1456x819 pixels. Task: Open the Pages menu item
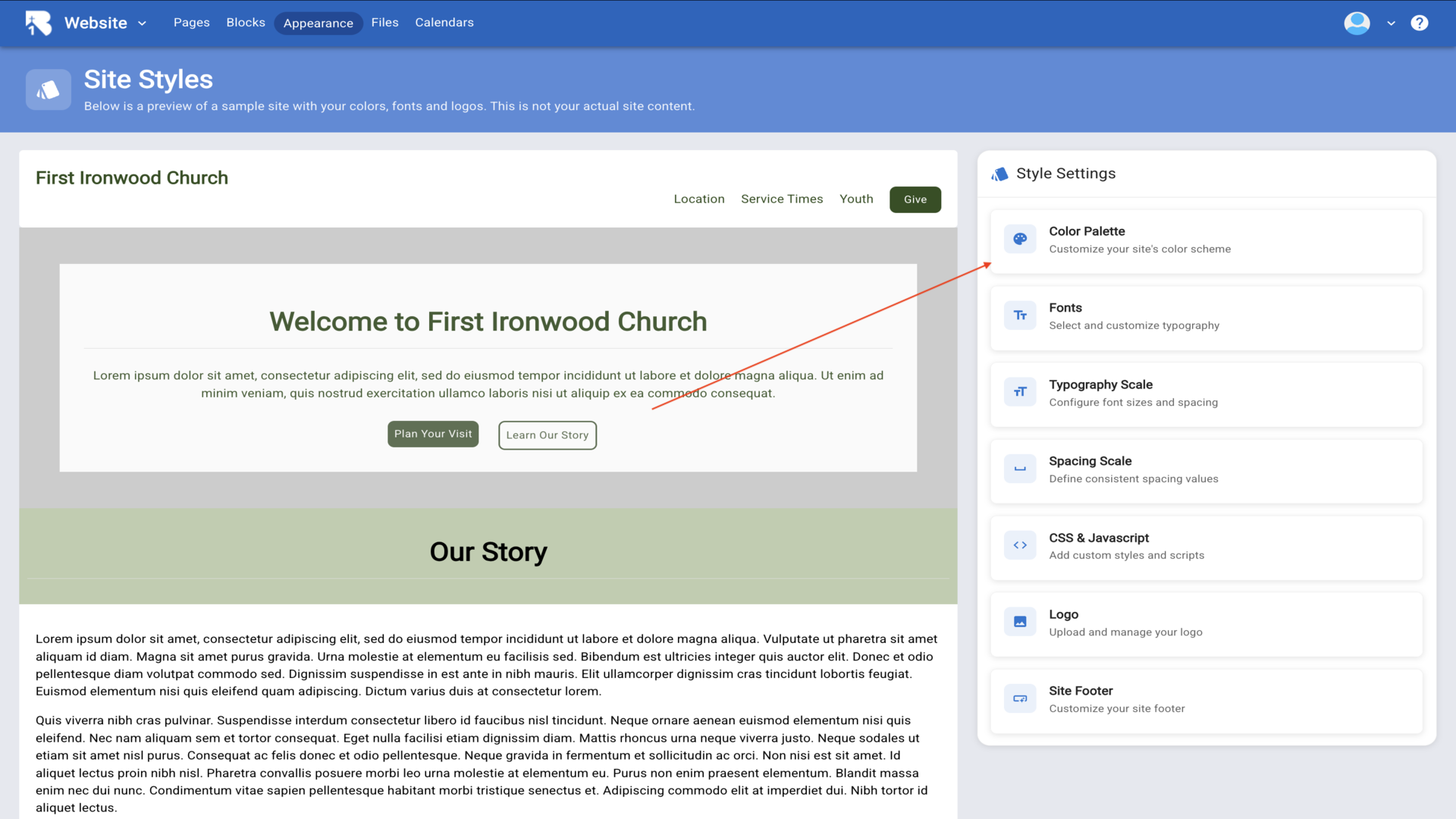(191, 23)
